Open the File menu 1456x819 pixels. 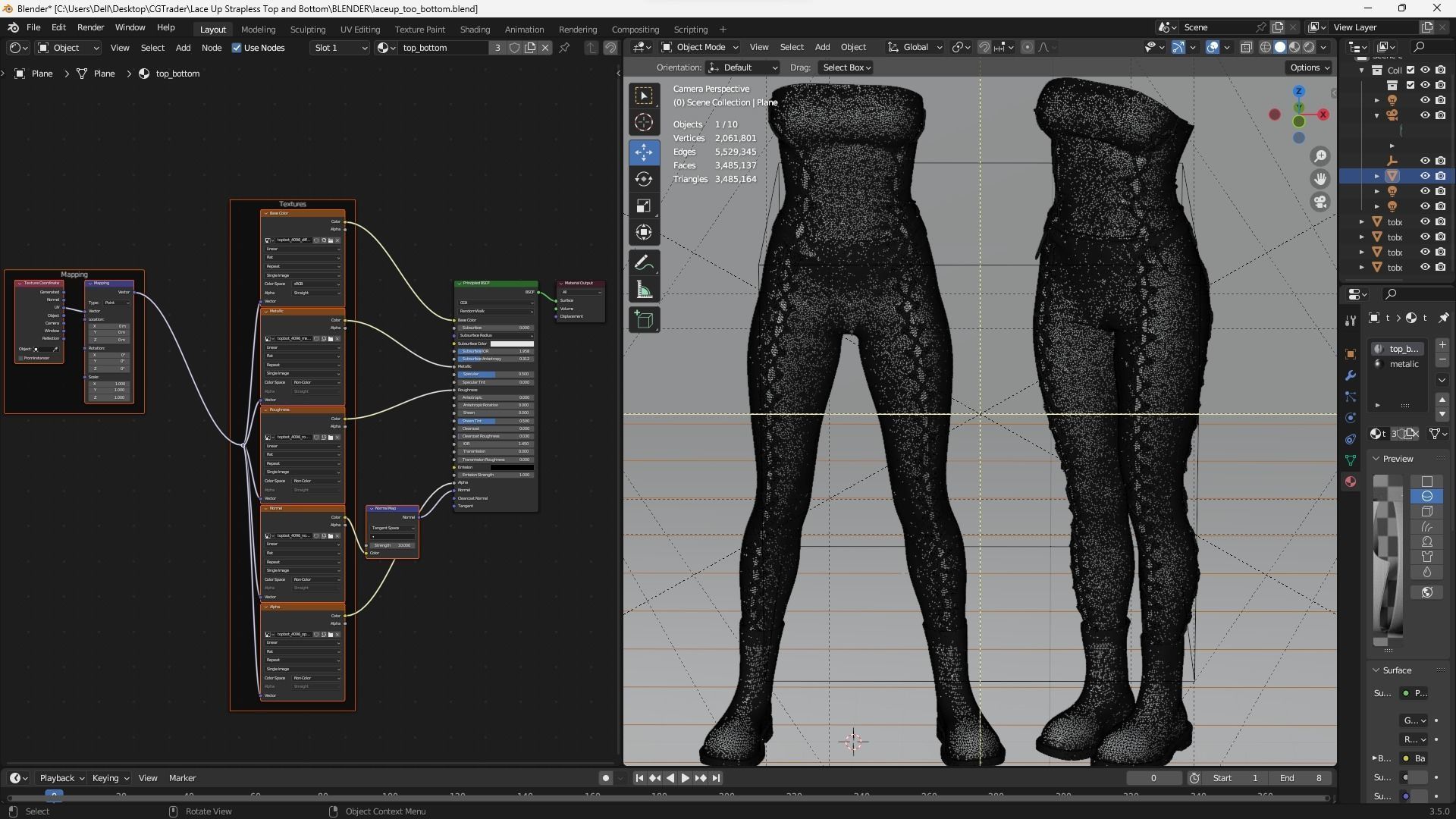pyautogui.click(x=33, y=27)
